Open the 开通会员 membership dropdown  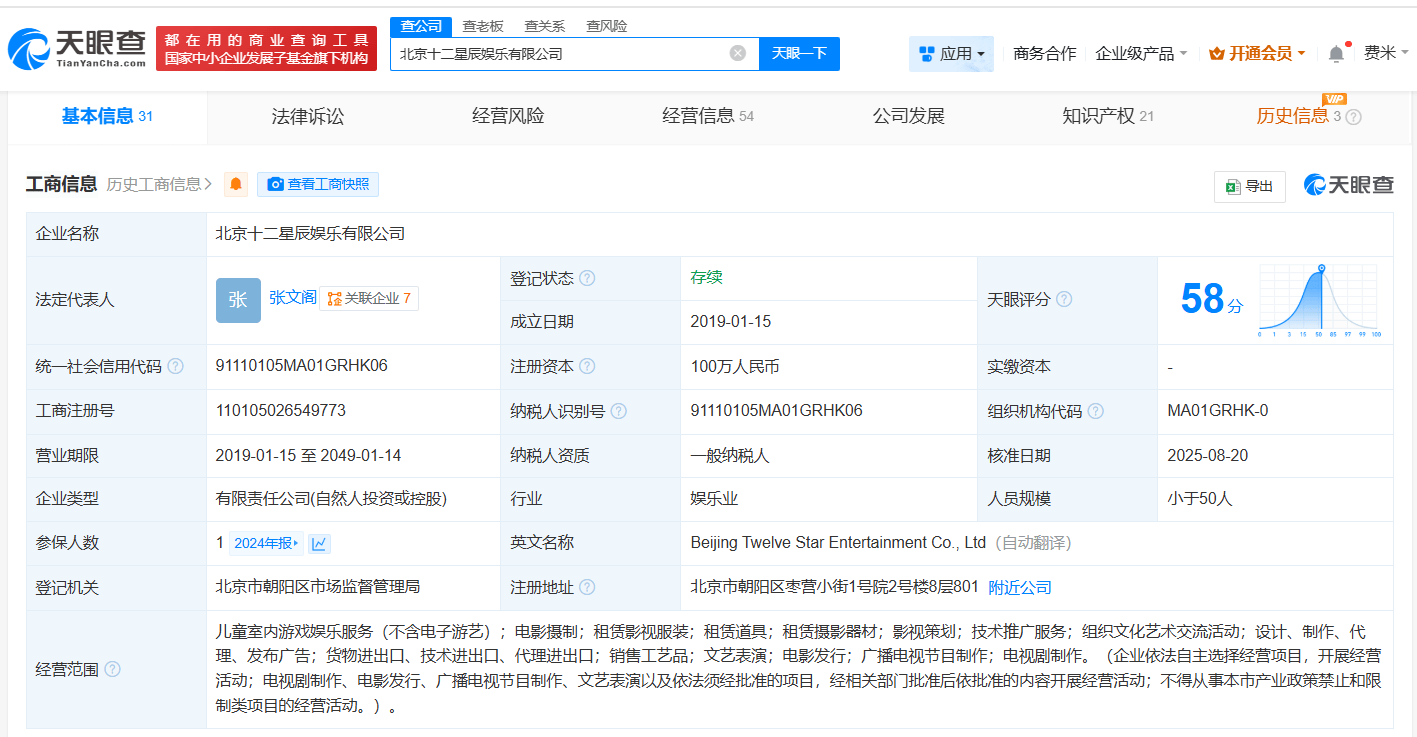pyautogui.click(x=1257, y=54)
